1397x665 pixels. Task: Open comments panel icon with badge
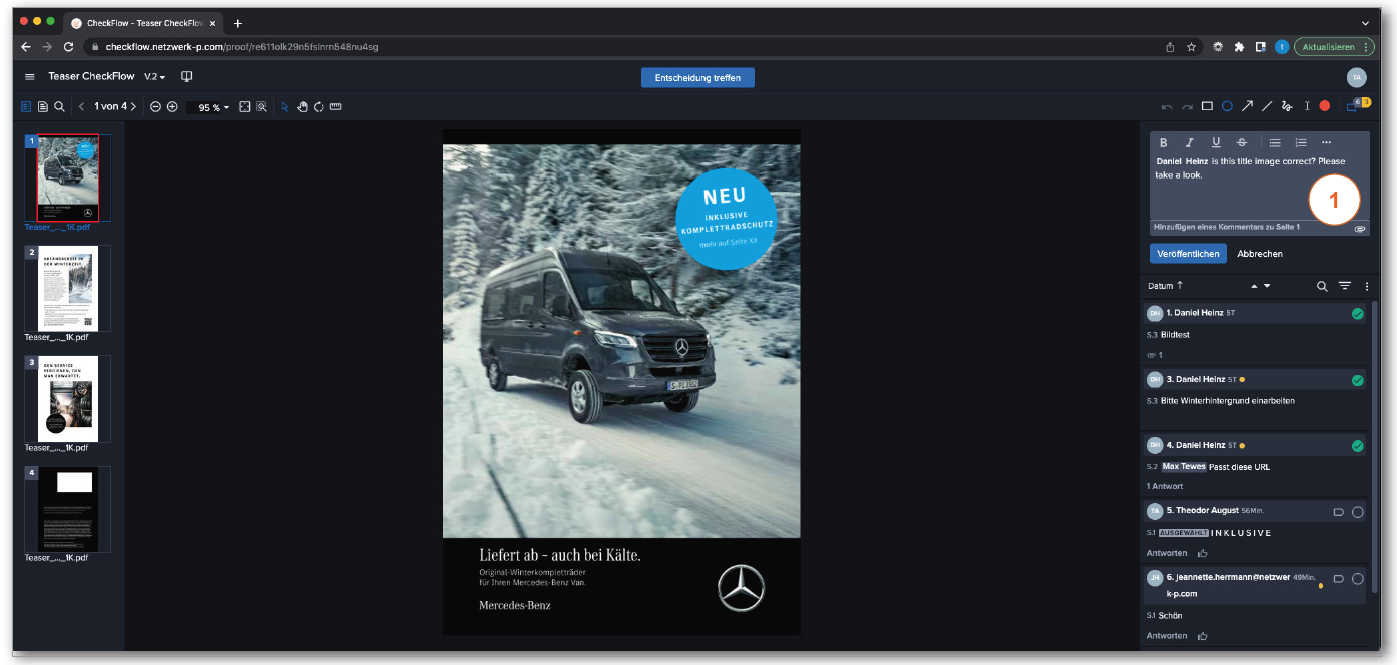tap(1356, 105)
